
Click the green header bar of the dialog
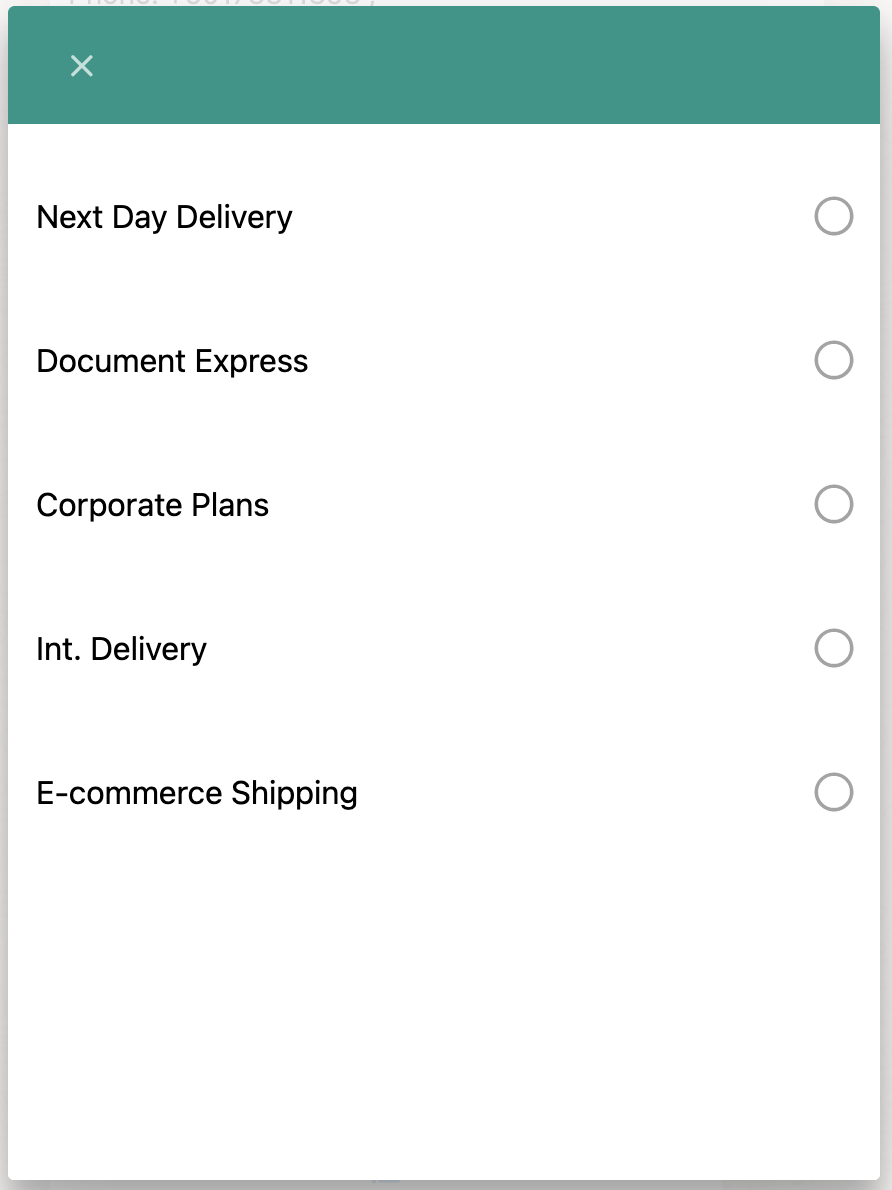(480, 66)
